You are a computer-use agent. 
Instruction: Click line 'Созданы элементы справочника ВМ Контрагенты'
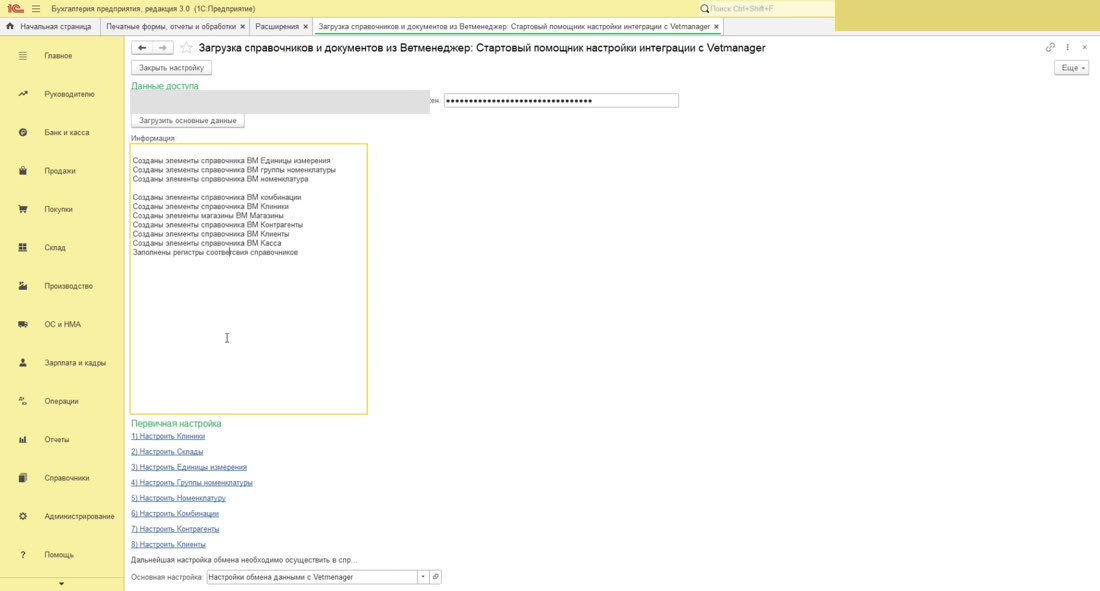click(x=217, y=225)
